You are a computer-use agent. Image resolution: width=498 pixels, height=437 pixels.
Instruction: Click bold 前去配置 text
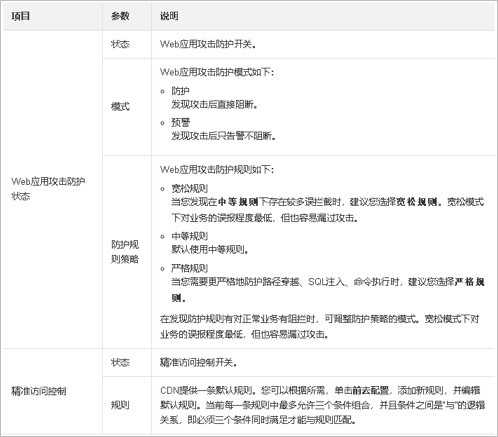371,390
